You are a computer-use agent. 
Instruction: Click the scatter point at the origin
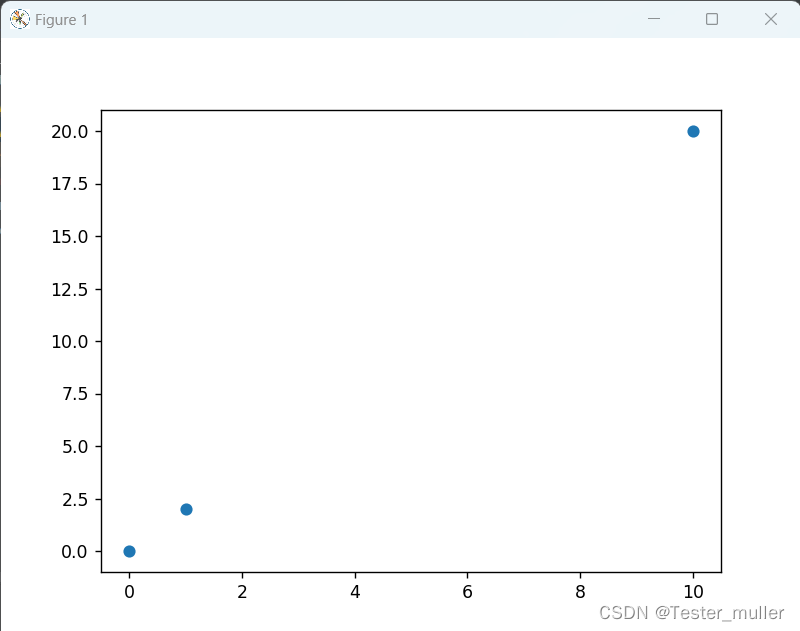[130, 551]
